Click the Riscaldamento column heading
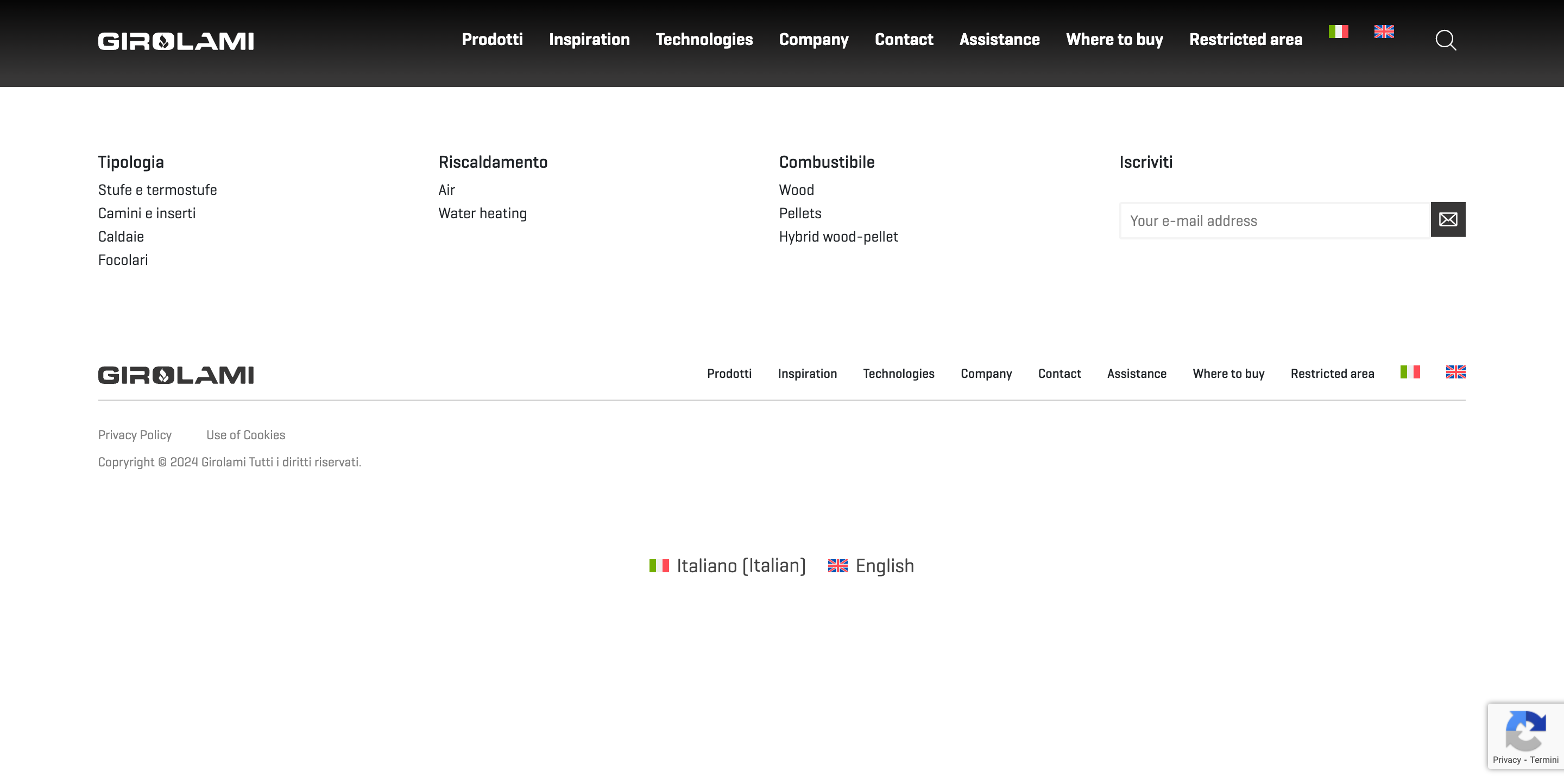The width and height of the screenshot is (1564, 784). pyautogui.click(x=493, y=162)
